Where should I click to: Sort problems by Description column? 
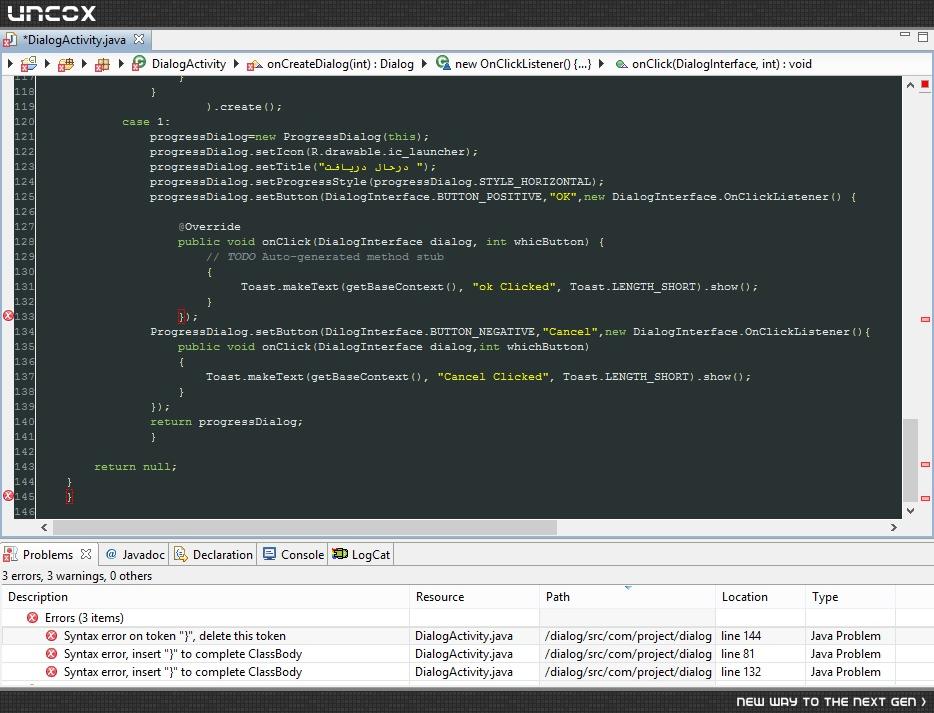tap(205, 597)
